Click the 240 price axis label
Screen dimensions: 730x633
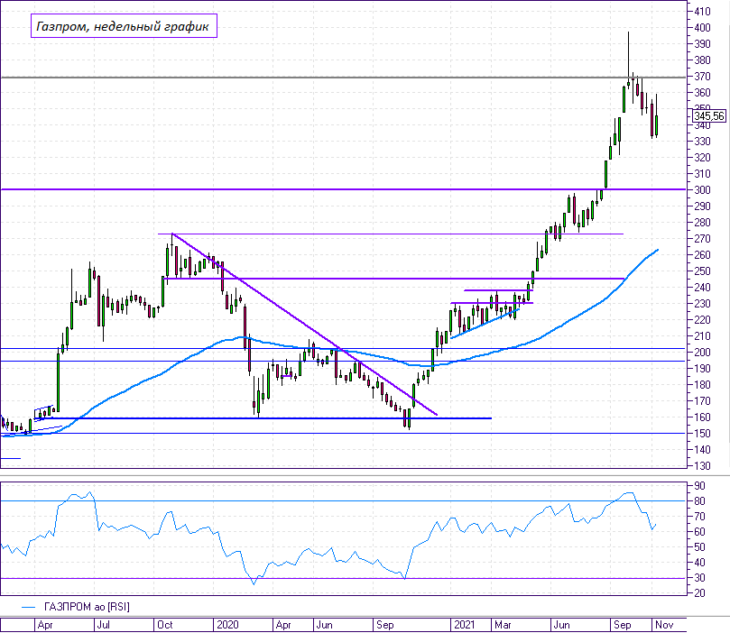pos(702,288)
